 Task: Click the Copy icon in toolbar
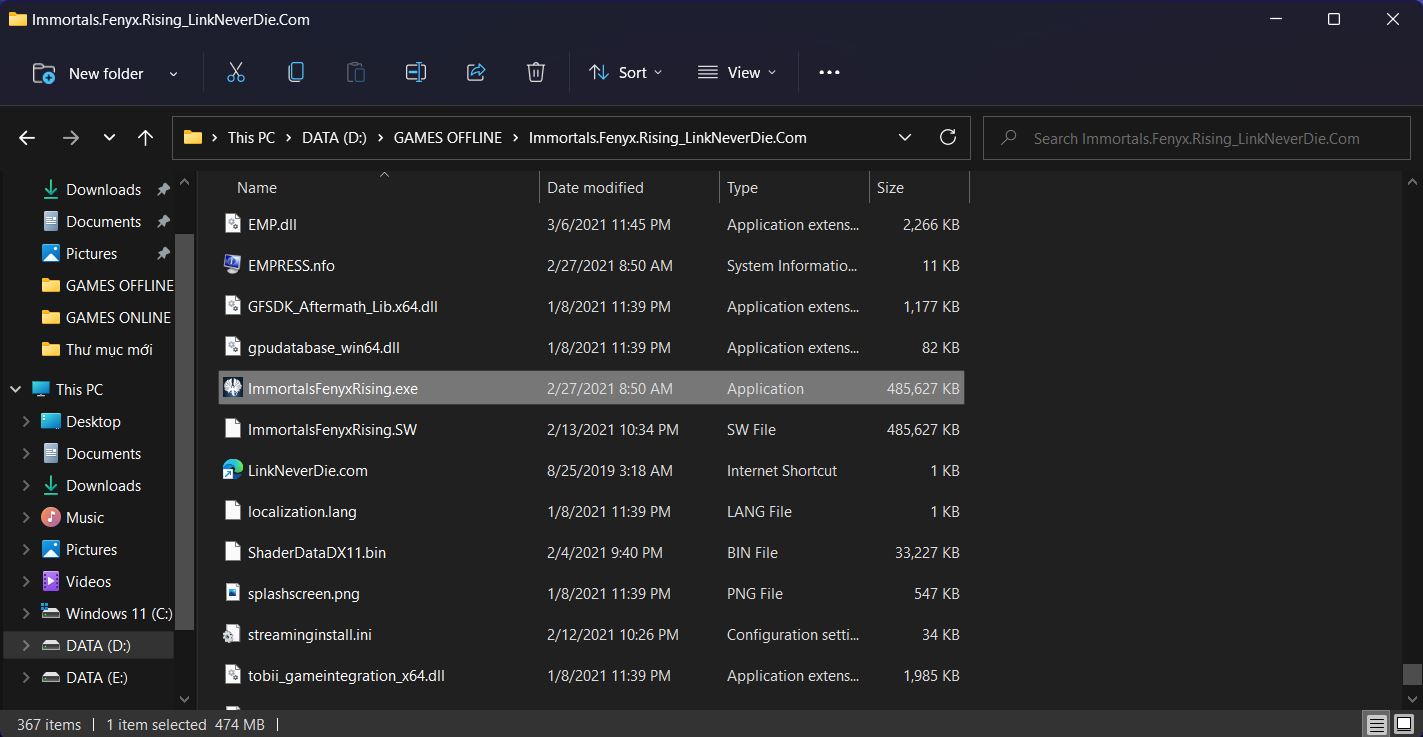click(x=296, y=72)
